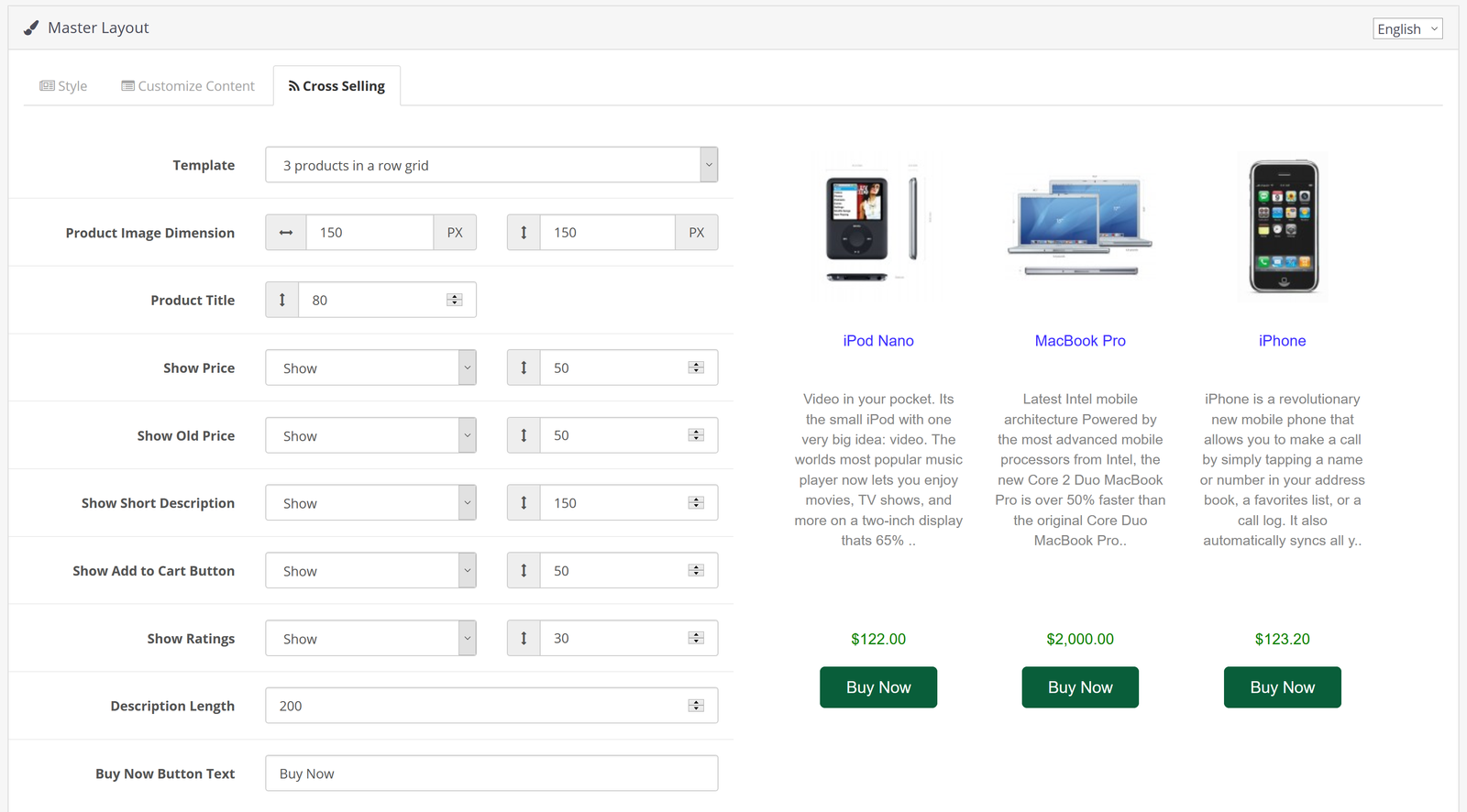The height and width of the screenshot is (812, 1467).
Task: Click the Description Length input field
Action: pos(491,706)
